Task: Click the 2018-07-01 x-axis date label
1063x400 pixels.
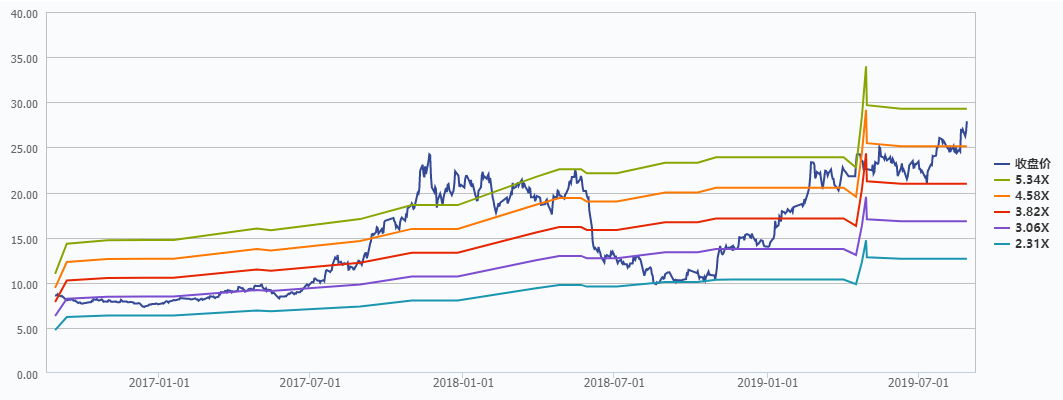Action: coord(615,383)
